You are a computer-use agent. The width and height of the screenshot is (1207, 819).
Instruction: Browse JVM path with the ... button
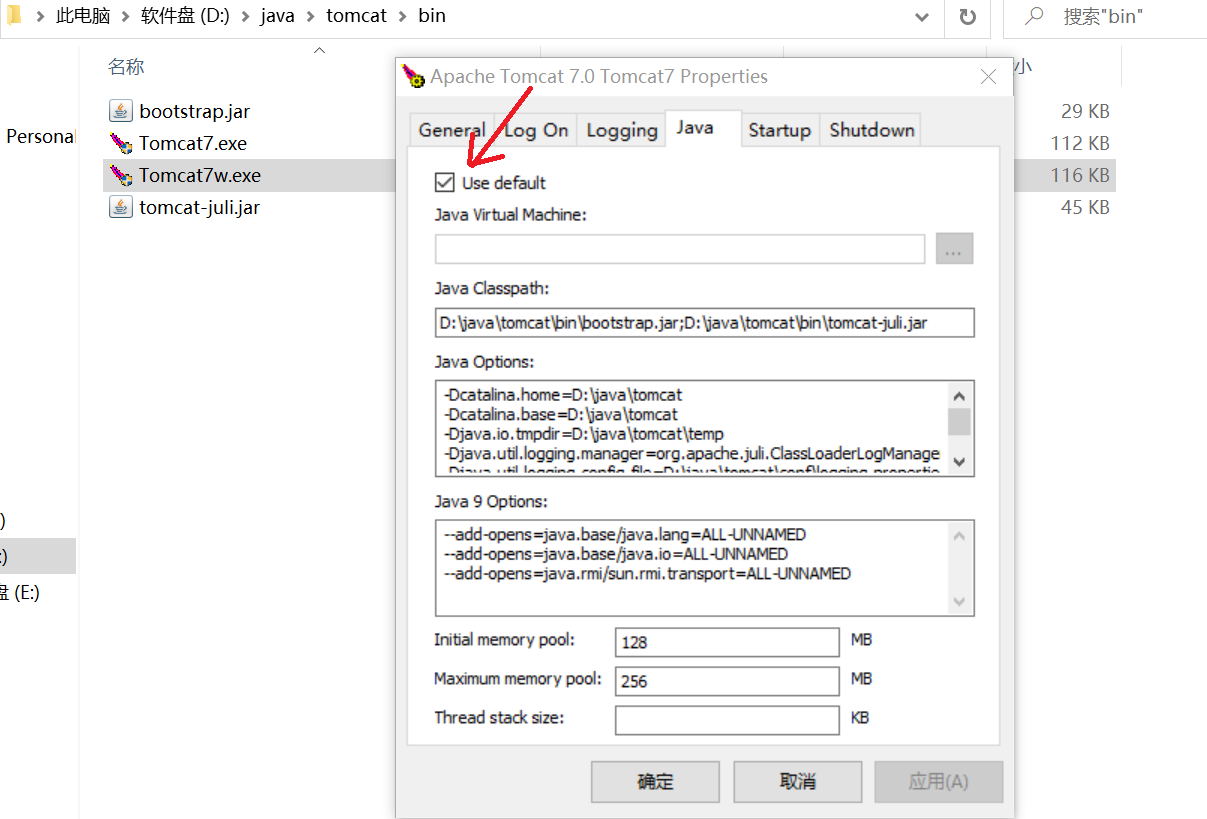point(954,249)
